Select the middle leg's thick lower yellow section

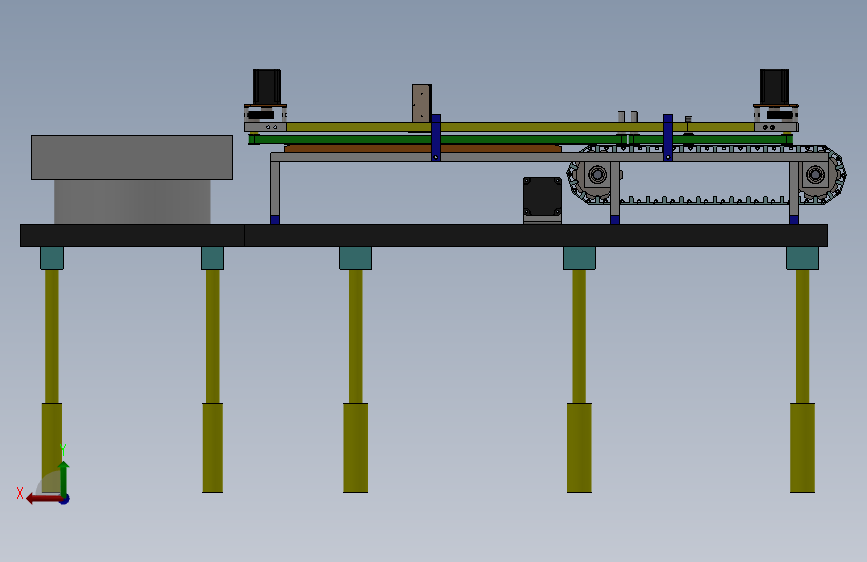click(356, 447)
